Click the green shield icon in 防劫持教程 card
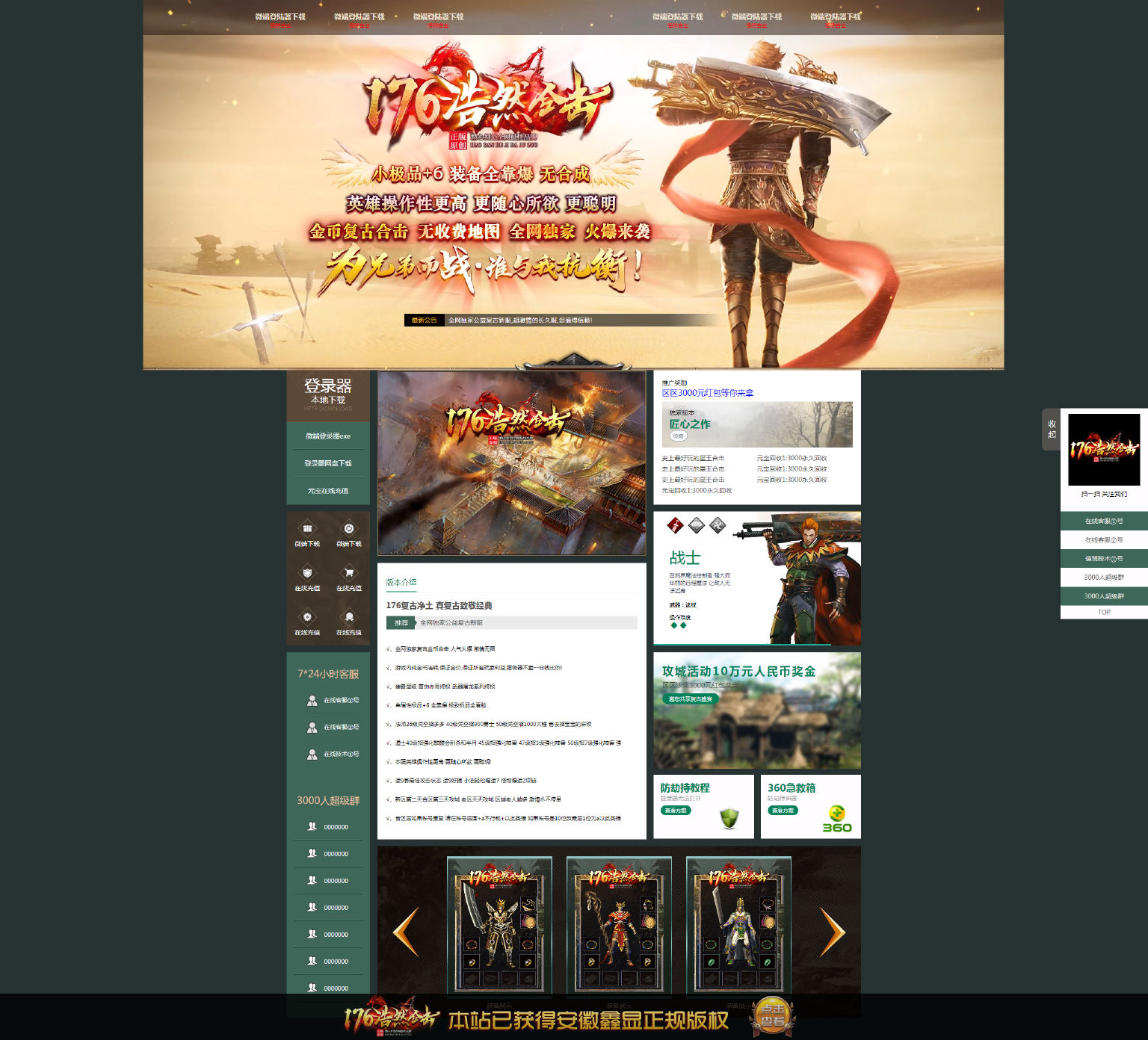 click(x=729, y=818)
